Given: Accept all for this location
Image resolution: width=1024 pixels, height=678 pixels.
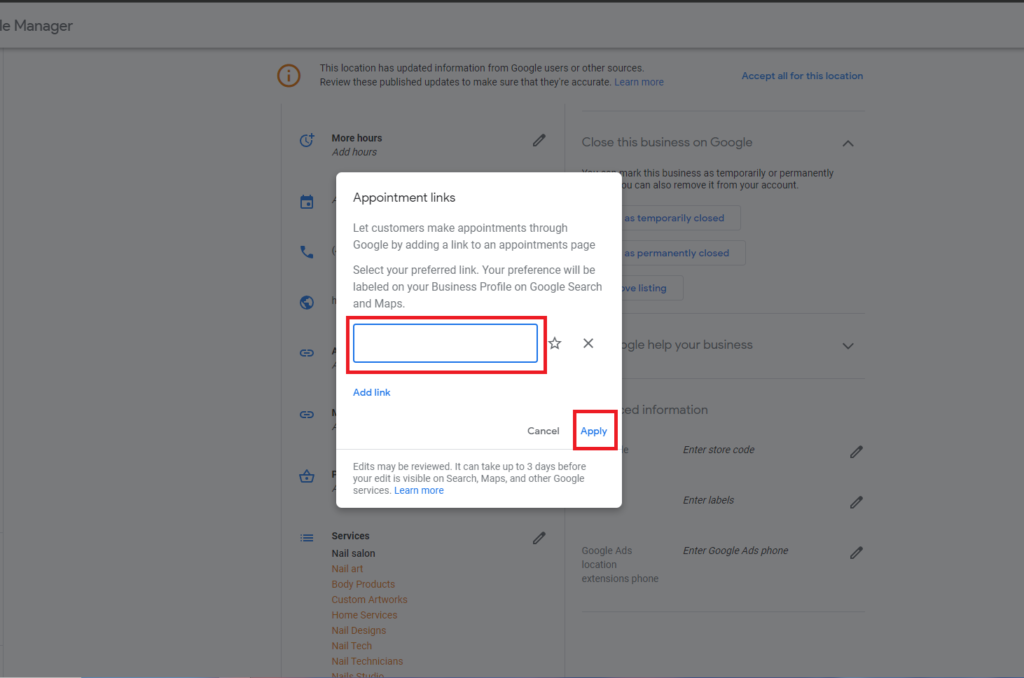Looking at the screenshot, I should [x=802, y=76].
